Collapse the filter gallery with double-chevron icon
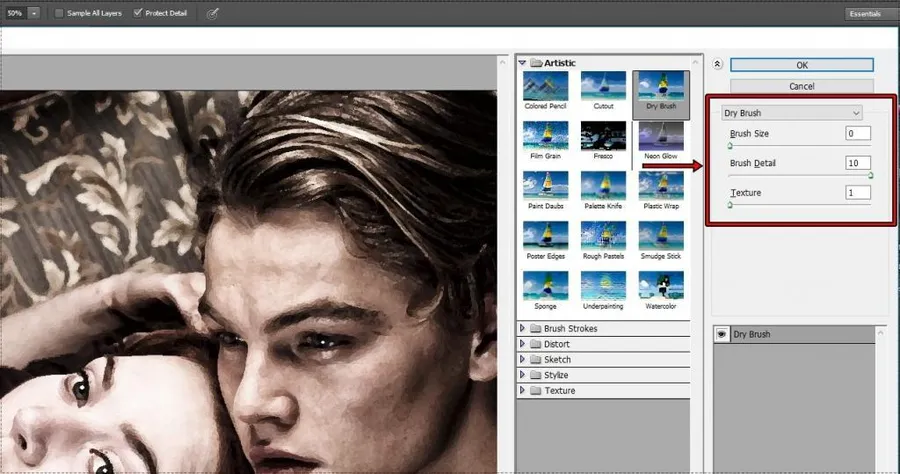The image size is (900, 474). point(717,64)
